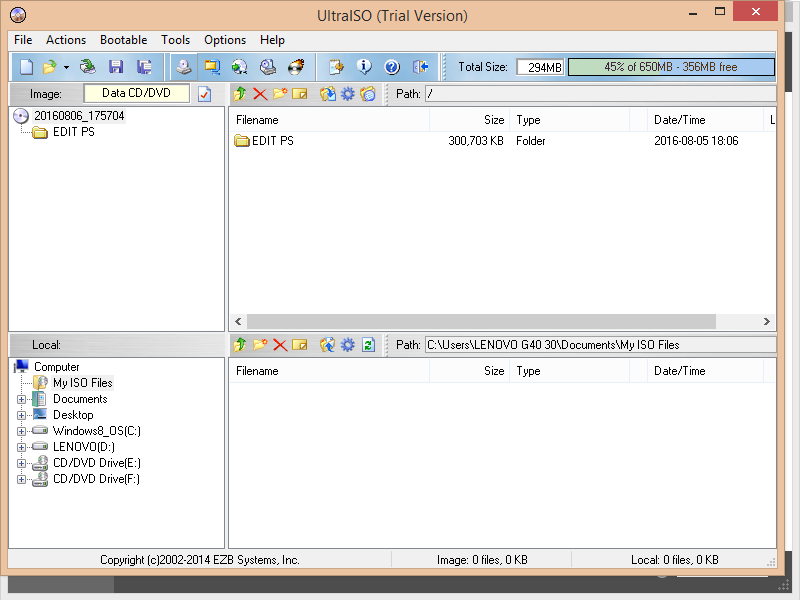
Task: Create a new image with New icon
Action: point(26,67)
